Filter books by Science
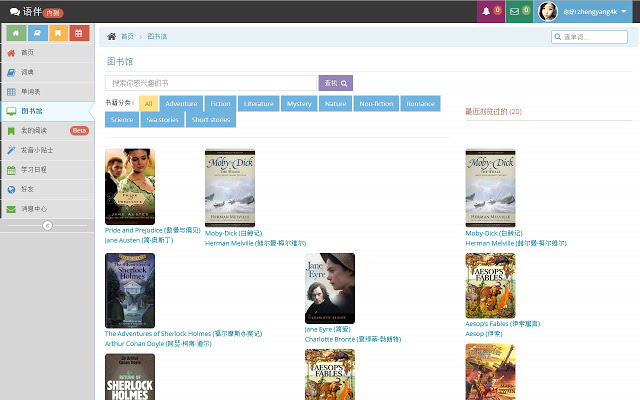The image size is (640, 400). (122, 120)
